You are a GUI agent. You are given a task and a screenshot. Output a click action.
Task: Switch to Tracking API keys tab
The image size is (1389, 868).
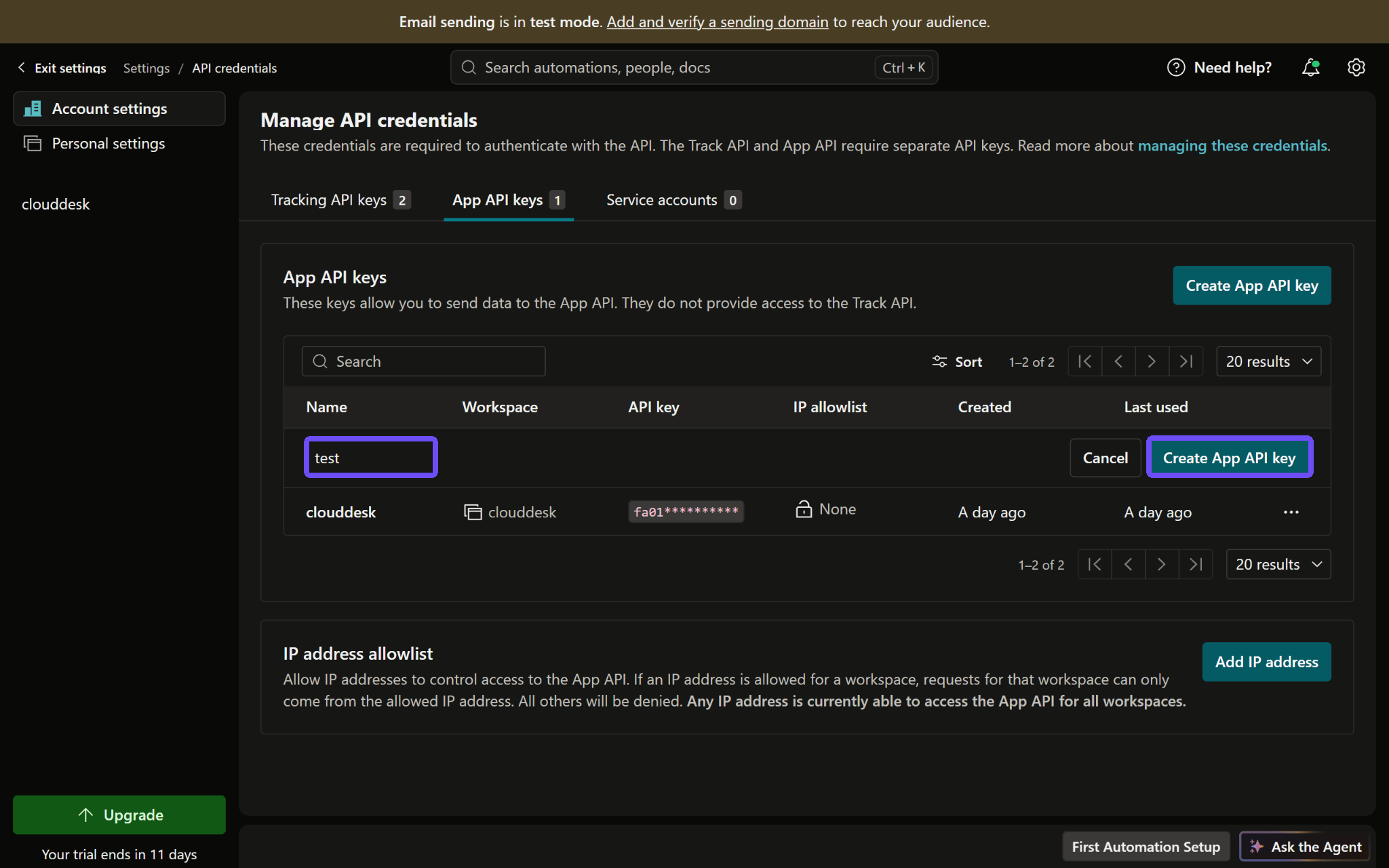340,200
